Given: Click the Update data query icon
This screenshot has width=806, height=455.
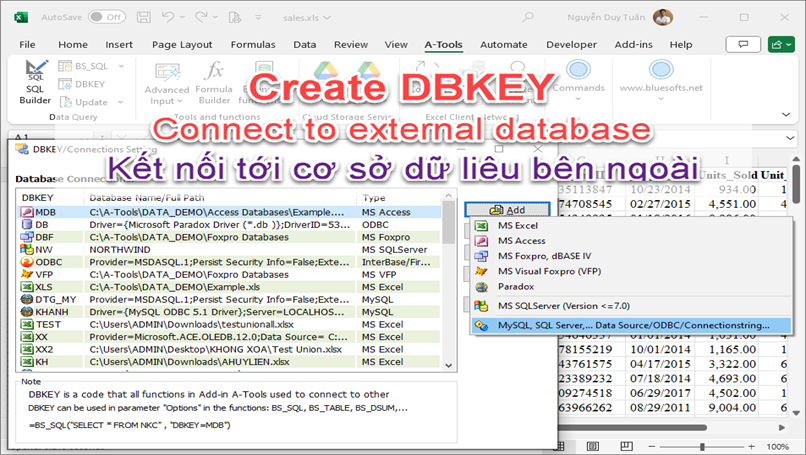Looking at the screenshot, I should [65, 102].
